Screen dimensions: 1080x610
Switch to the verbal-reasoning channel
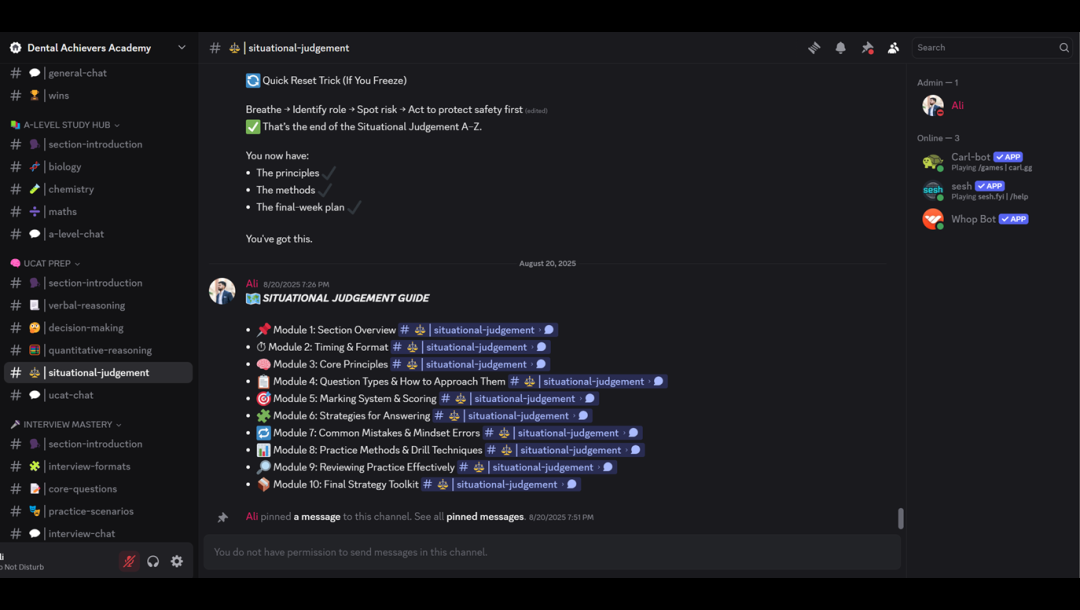click(98, 305)
